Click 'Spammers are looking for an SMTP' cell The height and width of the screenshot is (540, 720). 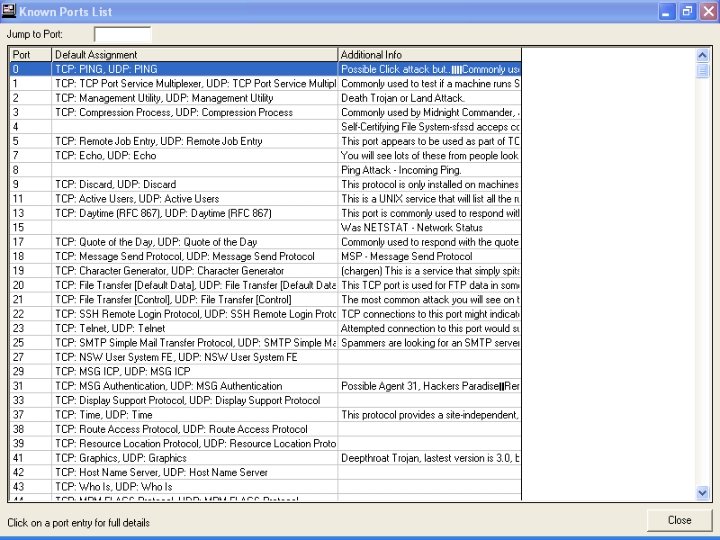click(429, 343)
